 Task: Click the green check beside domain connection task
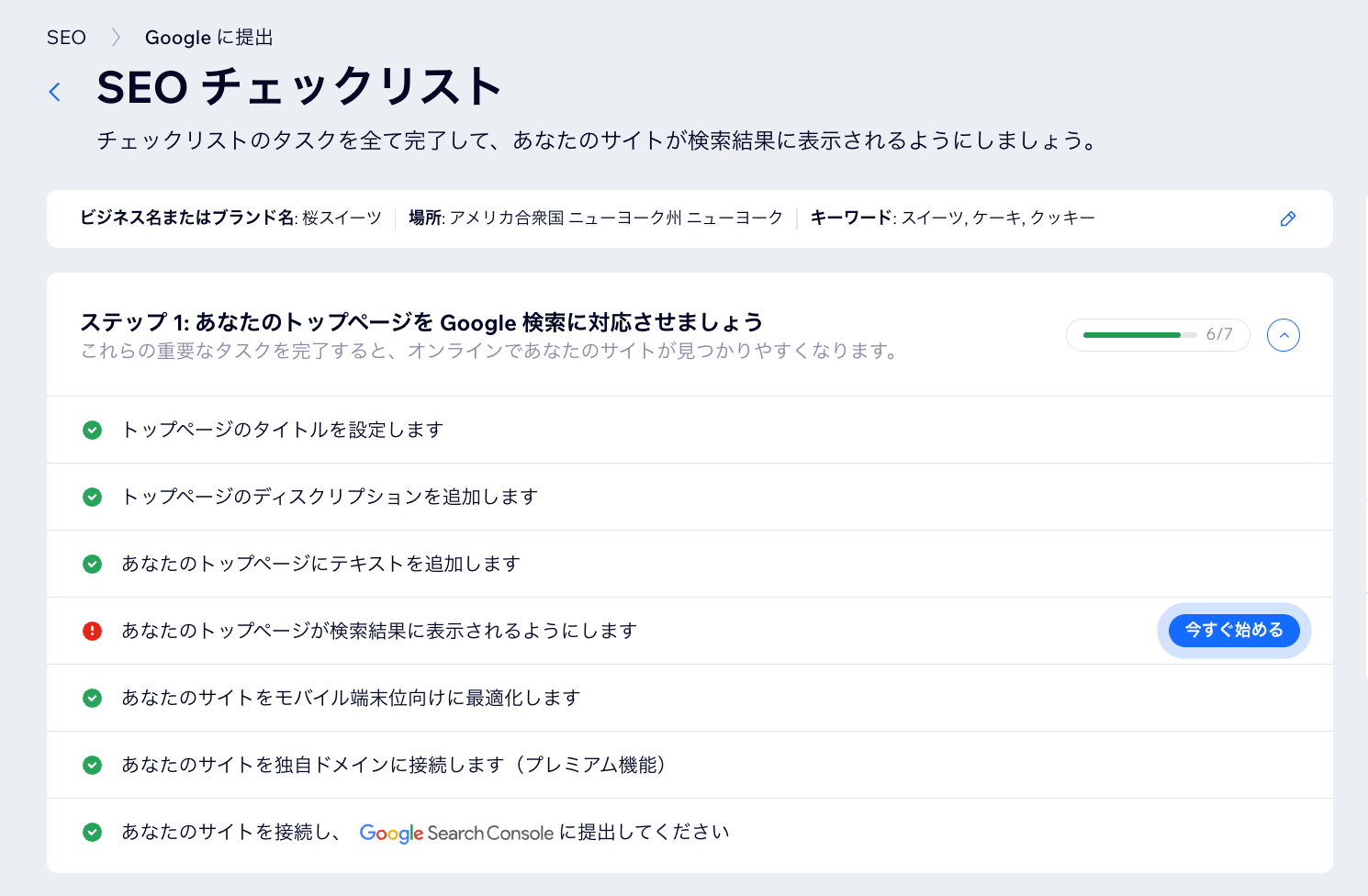92,765
